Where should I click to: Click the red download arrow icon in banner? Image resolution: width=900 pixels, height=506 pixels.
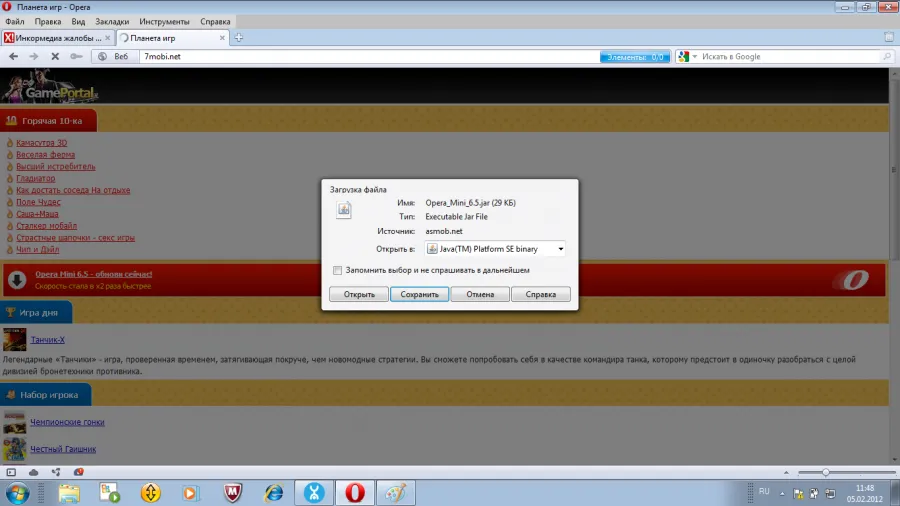17,280
